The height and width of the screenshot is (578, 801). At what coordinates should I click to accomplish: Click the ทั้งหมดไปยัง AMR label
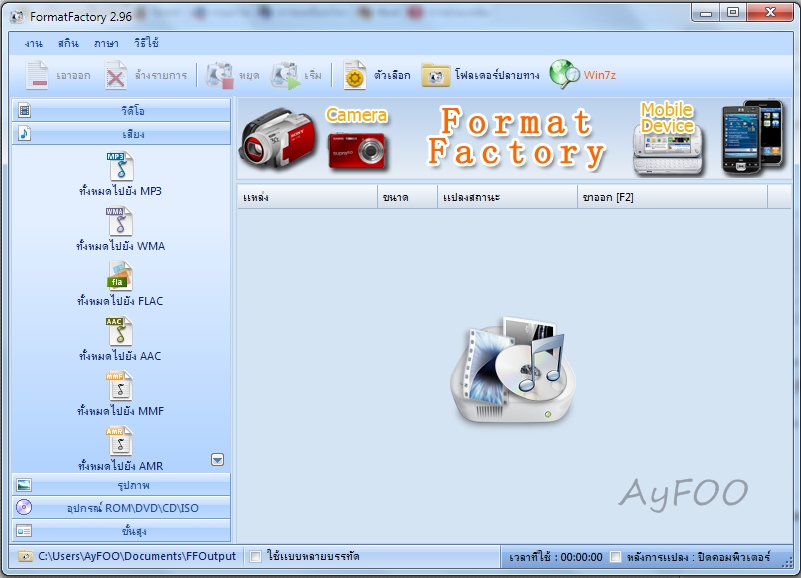[121, 466]
